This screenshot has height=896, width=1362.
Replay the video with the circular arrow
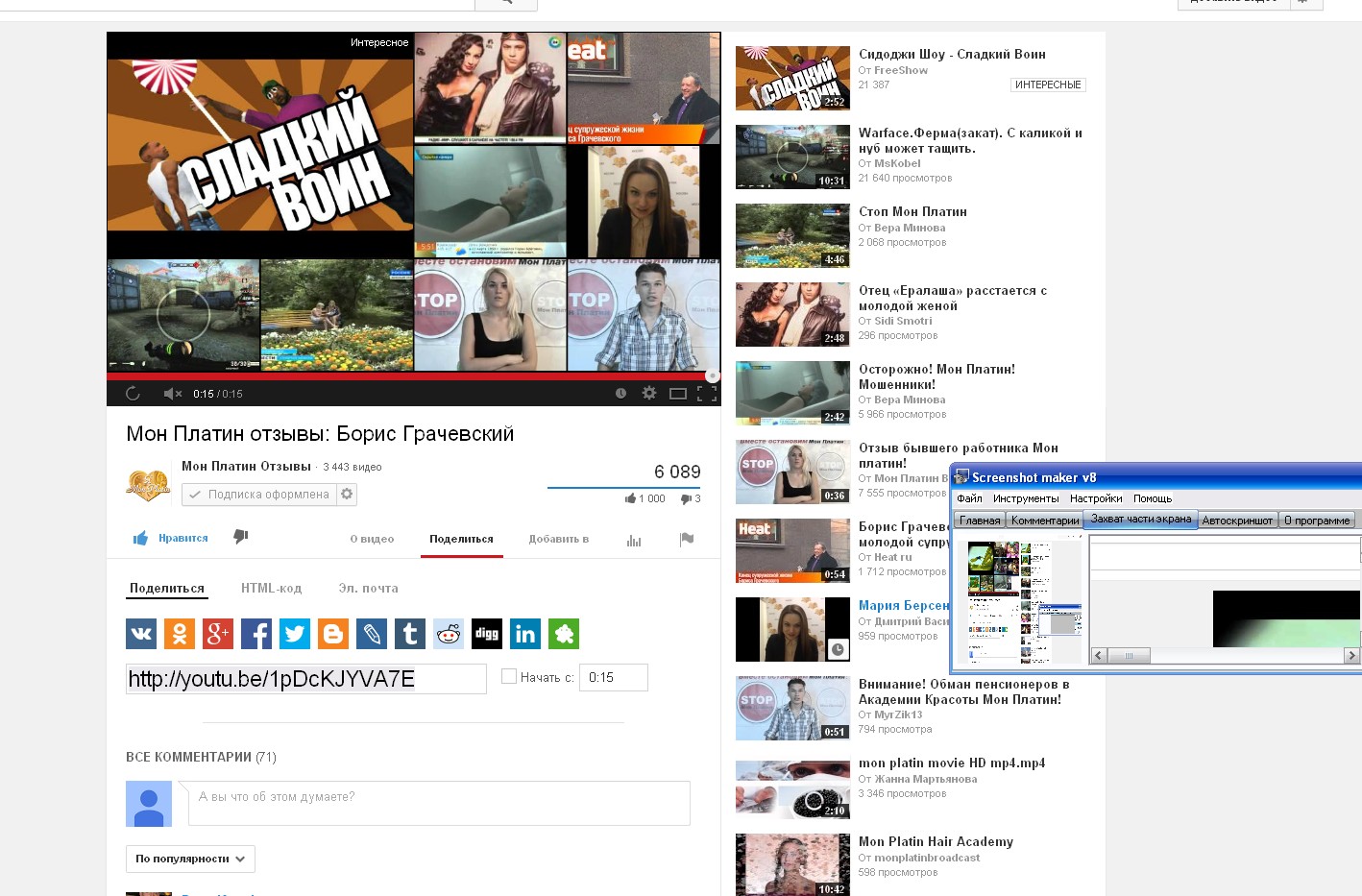pos(133,394)
